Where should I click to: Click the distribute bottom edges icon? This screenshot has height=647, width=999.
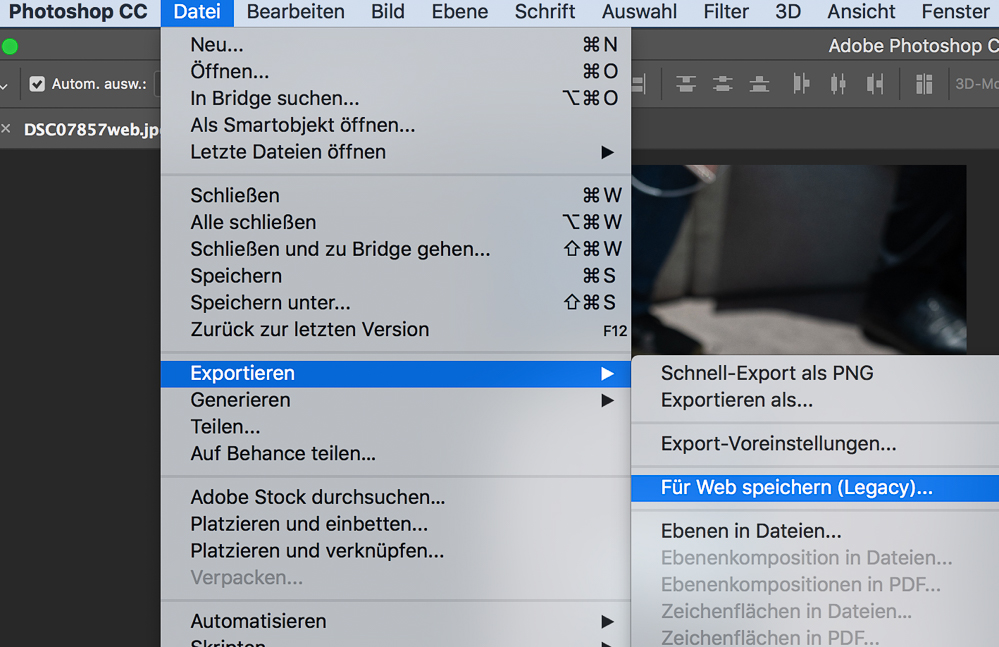click(x=759, y=83)
